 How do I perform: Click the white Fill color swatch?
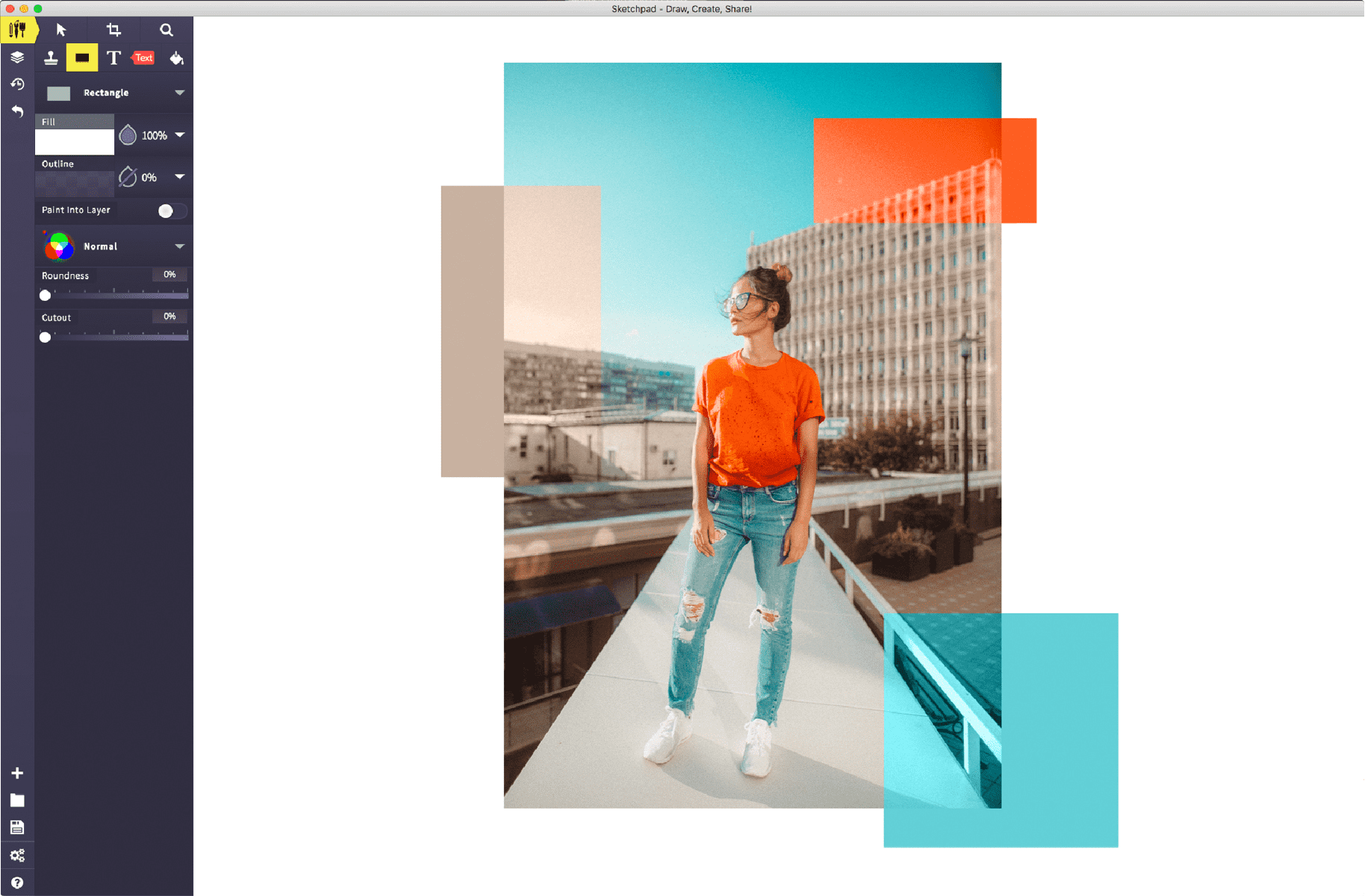[x=74, y=142]
